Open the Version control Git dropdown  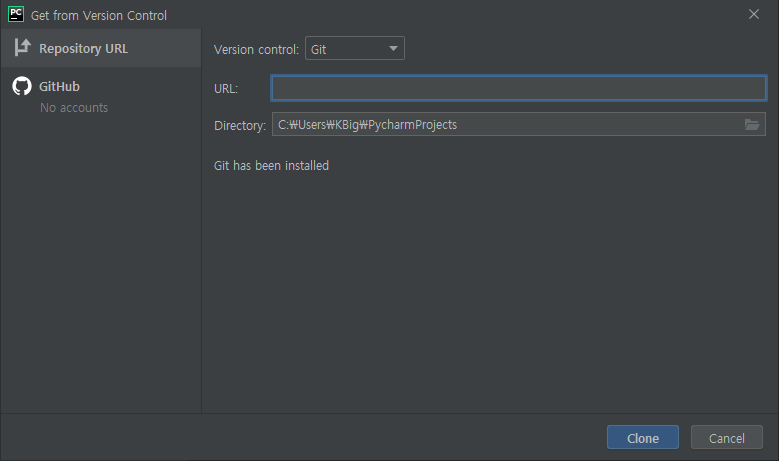coord(355,48)
